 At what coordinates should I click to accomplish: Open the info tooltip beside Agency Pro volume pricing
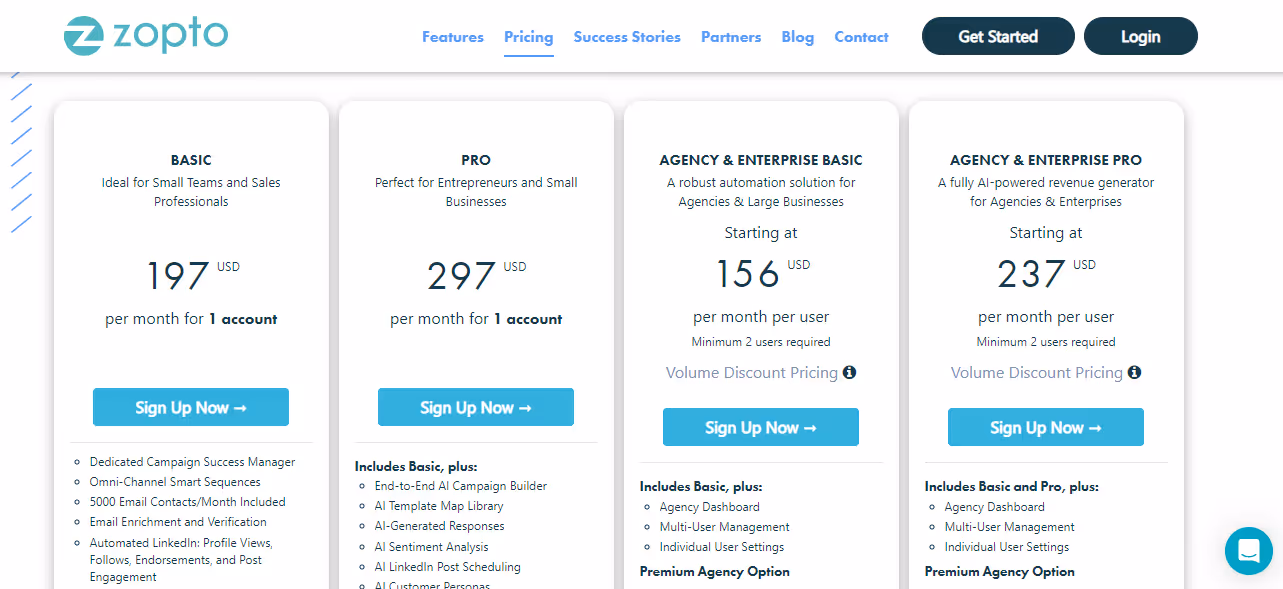(x=1134, y=371)
